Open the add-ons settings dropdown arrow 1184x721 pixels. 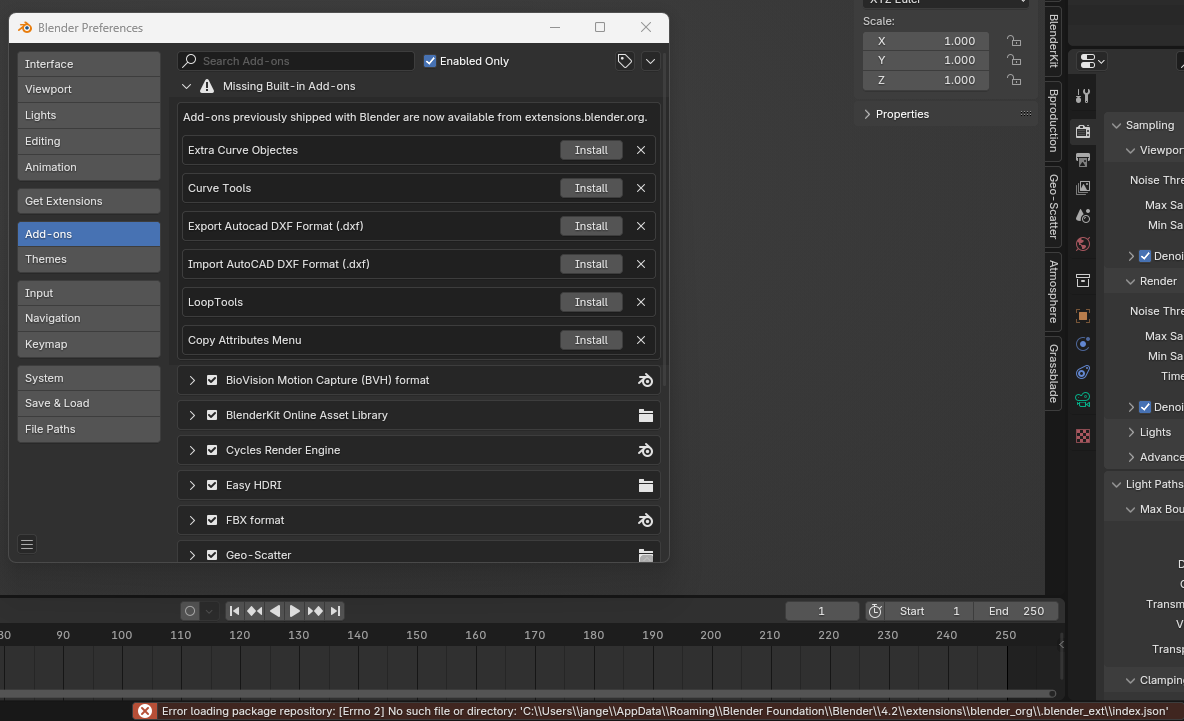(x=650, y=61)
